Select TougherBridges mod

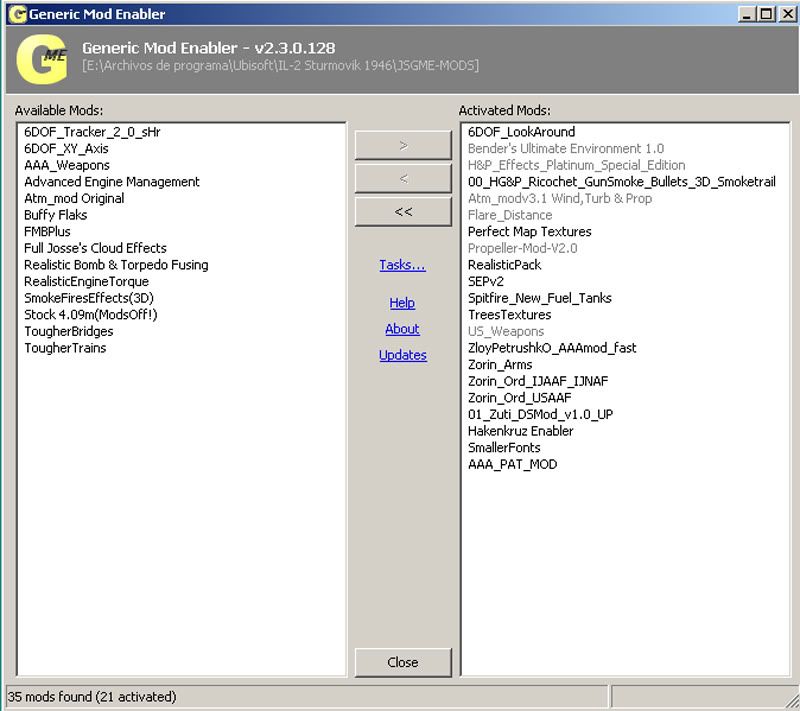(69, 331)
